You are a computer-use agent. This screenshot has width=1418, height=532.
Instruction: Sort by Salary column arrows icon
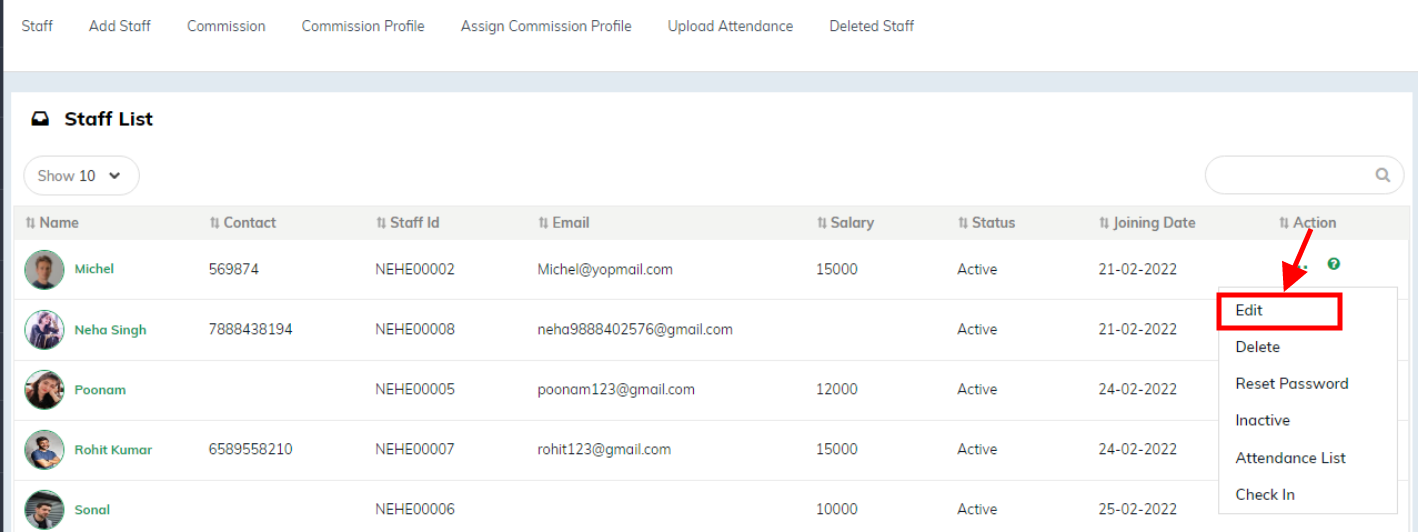pos(822,223)
